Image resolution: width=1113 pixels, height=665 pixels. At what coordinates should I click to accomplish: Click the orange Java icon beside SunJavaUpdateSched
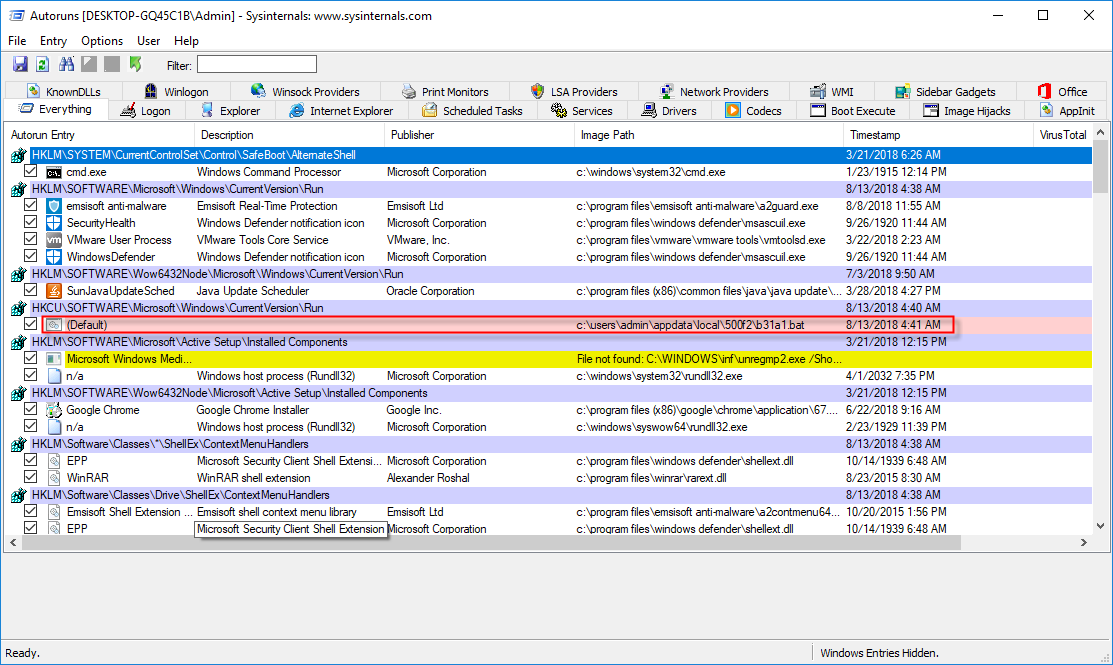[52, 290]
